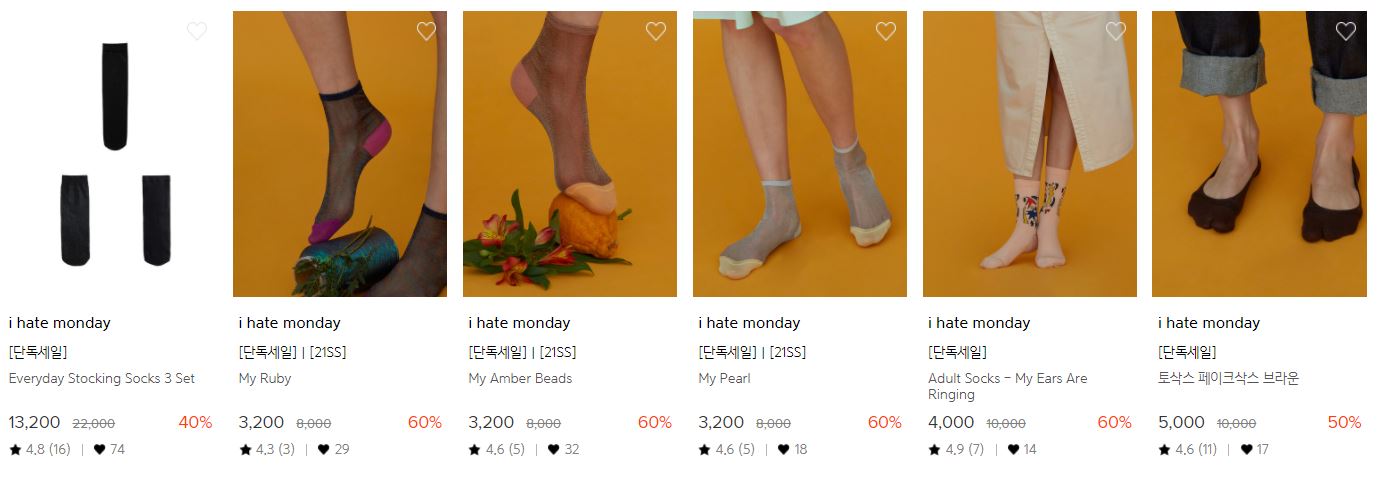Click the star rating icon under My Ruby
Screen dimensions: 1377x487
[x=245, y=450]
